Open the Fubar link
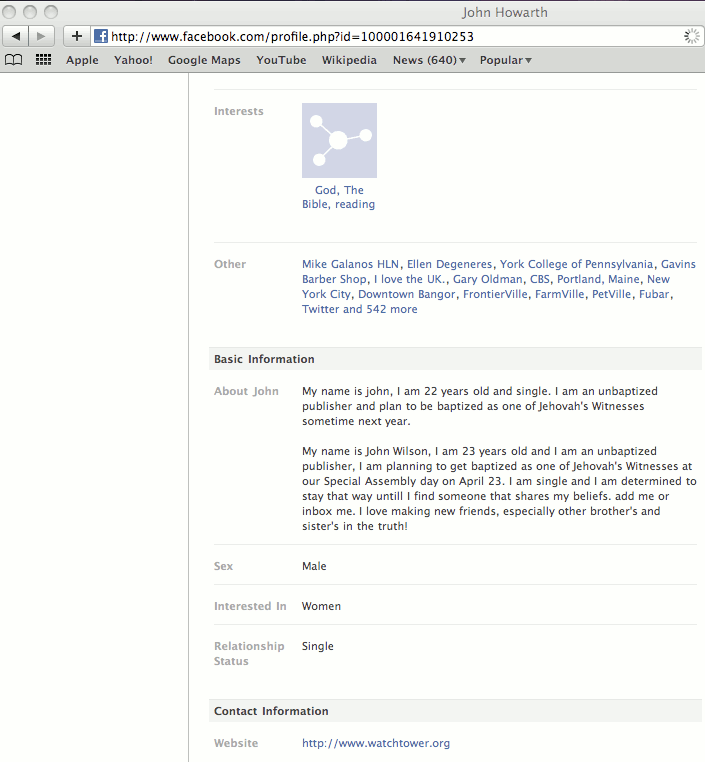The height and width of the screenshot is (762, 705). [x=654, y=294]
